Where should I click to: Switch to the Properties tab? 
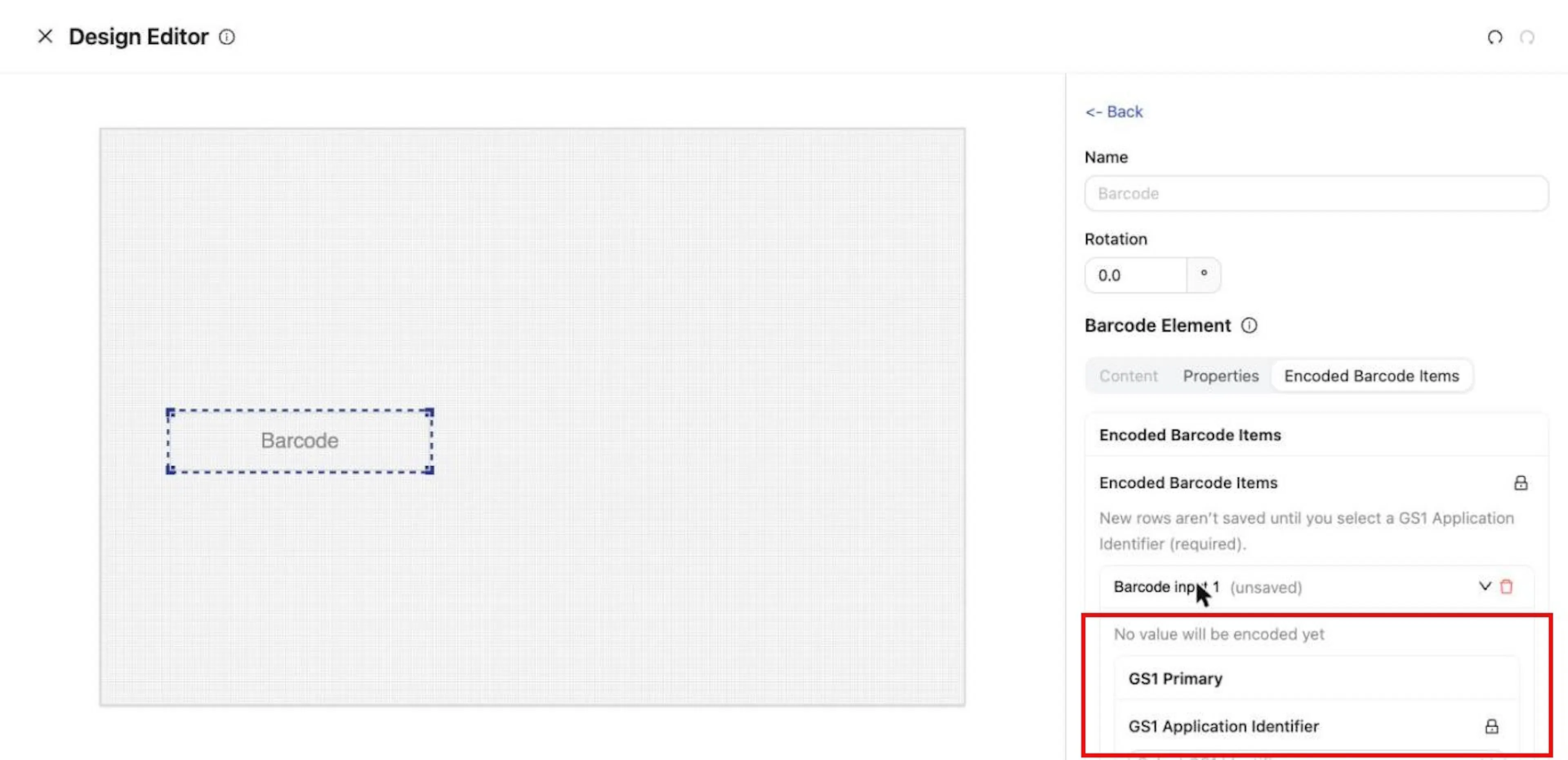1221,376
